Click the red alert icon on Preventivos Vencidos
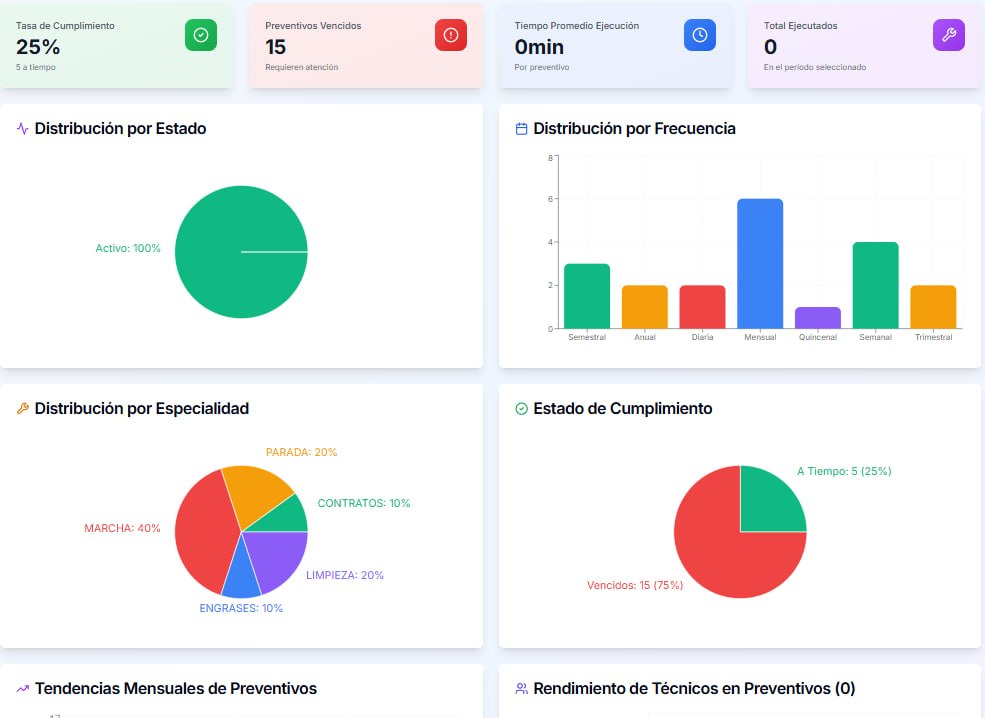Screen dimensions: 985x718 click(x=450, y=35)
